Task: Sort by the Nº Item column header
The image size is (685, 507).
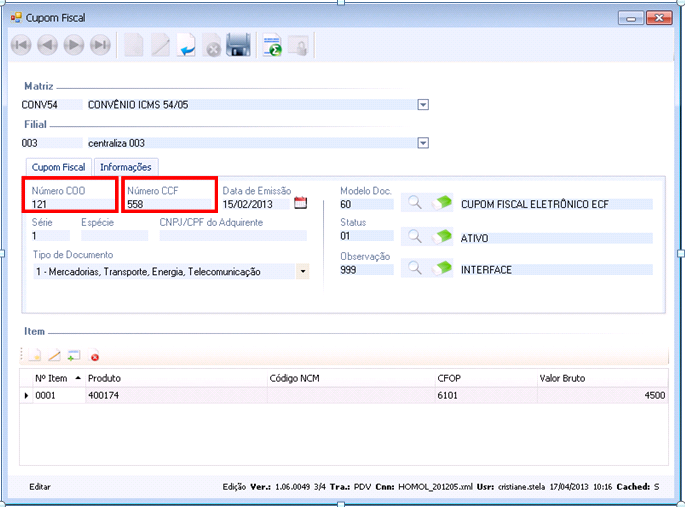Action: [x=54, y=379]
